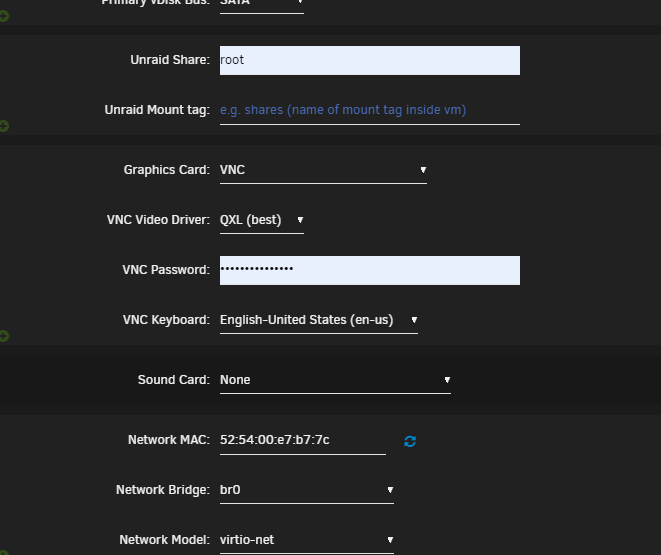This screenshot has height=555, width=661.
Task: Click the VNC Keyboard label
Action: point(166,320)
